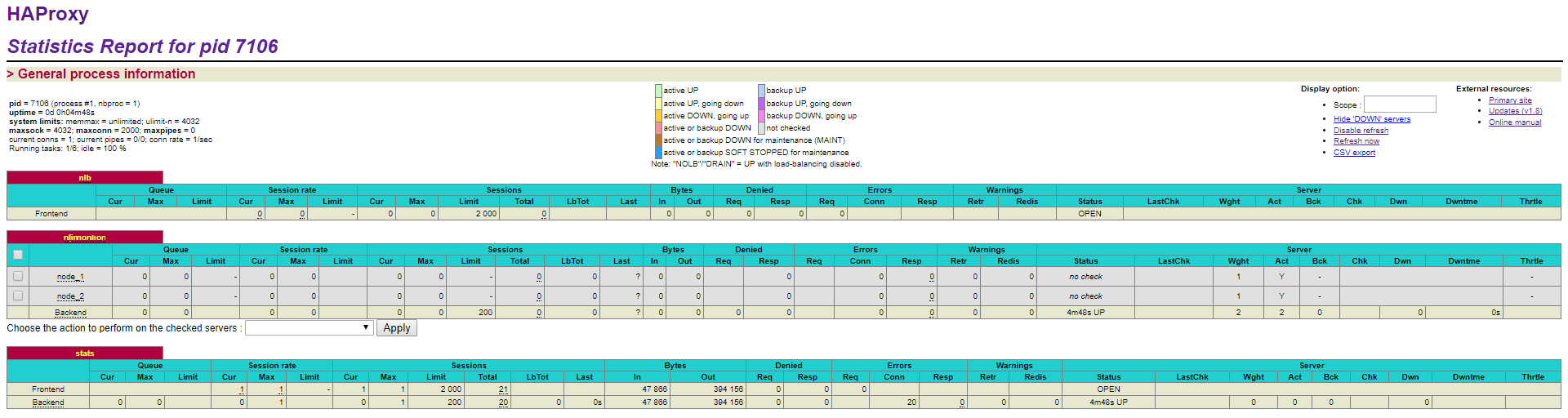1568x418 pixels.
Task: Click the 'active UP' green legend swatch
Action: click(x=658, y=91)
